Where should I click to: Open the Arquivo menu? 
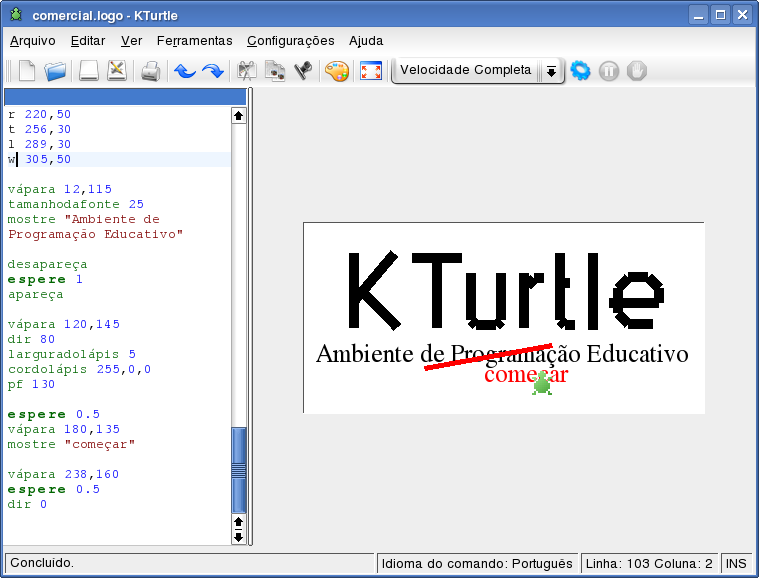tap(33, 41)
